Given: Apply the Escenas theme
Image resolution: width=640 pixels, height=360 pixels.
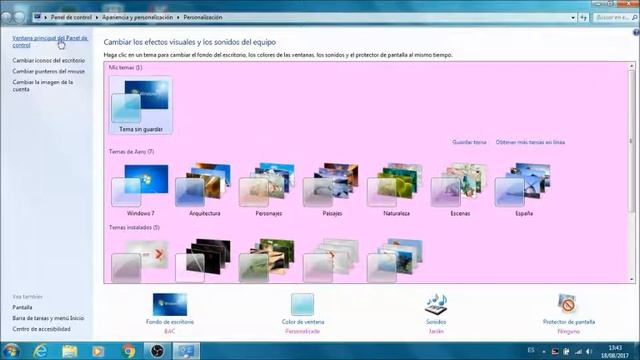Looking at the screenshot, I should [460, 190].
